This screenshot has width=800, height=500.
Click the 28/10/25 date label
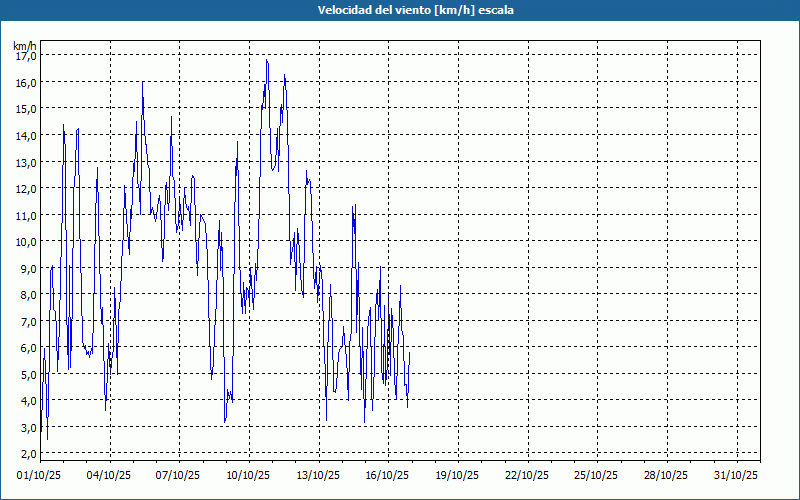[666, 475]
